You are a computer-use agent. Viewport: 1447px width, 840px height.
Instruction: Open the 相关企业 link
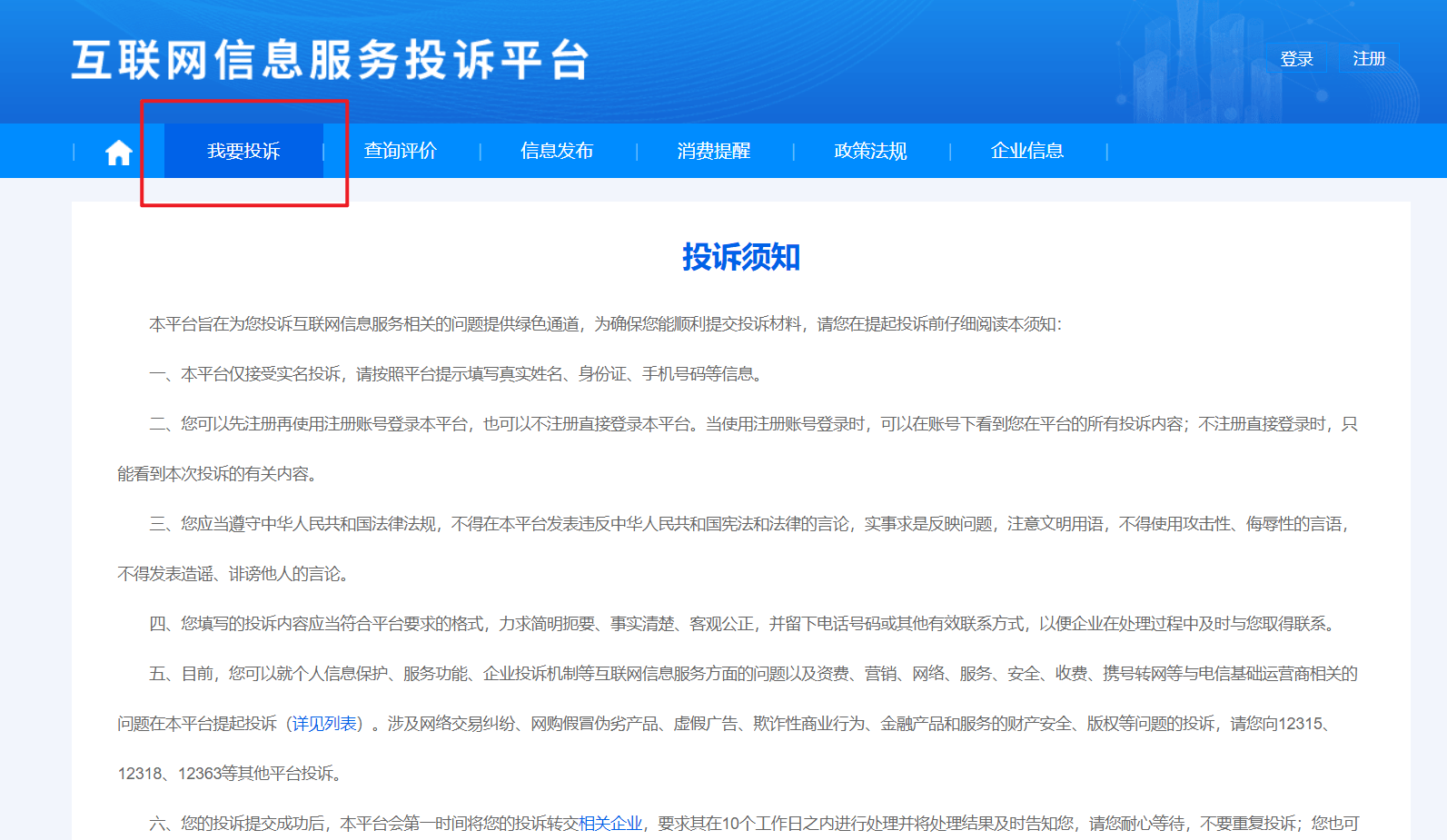610,824
